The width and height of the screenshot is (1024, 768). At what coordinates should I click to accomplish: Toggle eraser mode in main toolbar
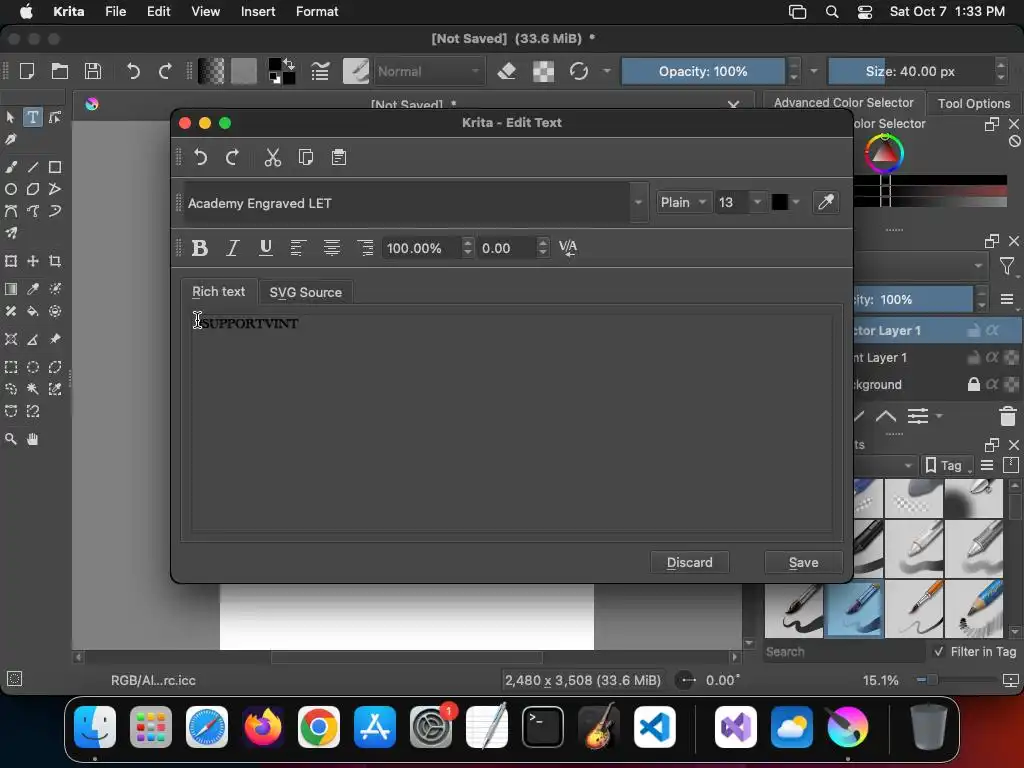pos(507,71)
